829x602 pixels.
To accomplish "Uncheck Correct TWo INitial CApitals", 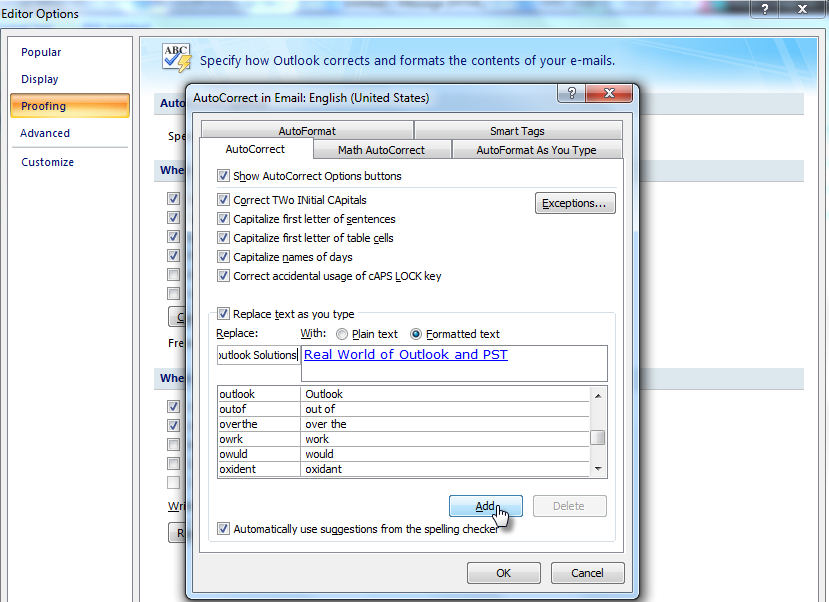I will (223, 199).
